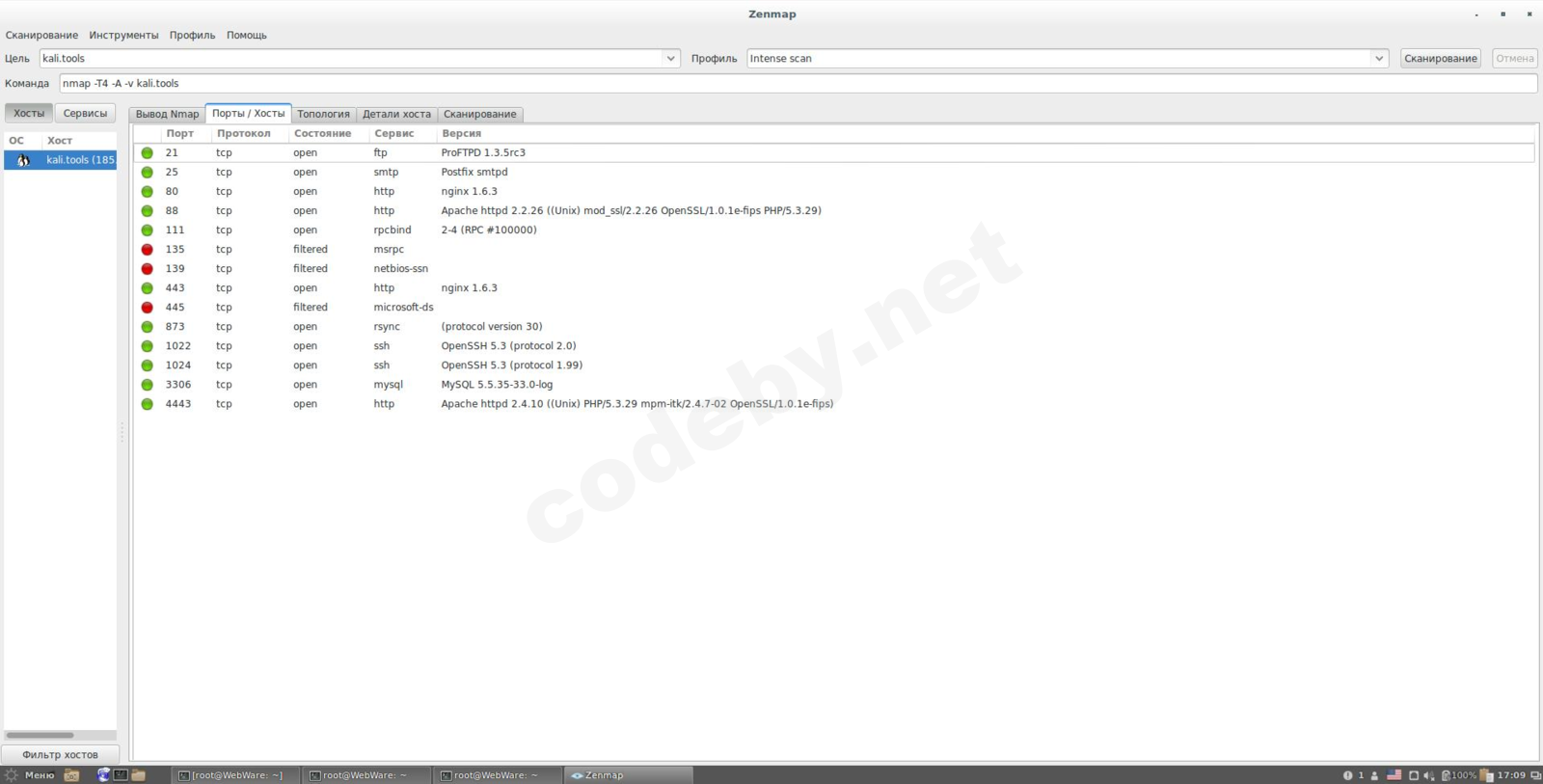Switch to the Детали хоста tab
The width and height of the screenshot is (1543, 784).
(396, 114)
